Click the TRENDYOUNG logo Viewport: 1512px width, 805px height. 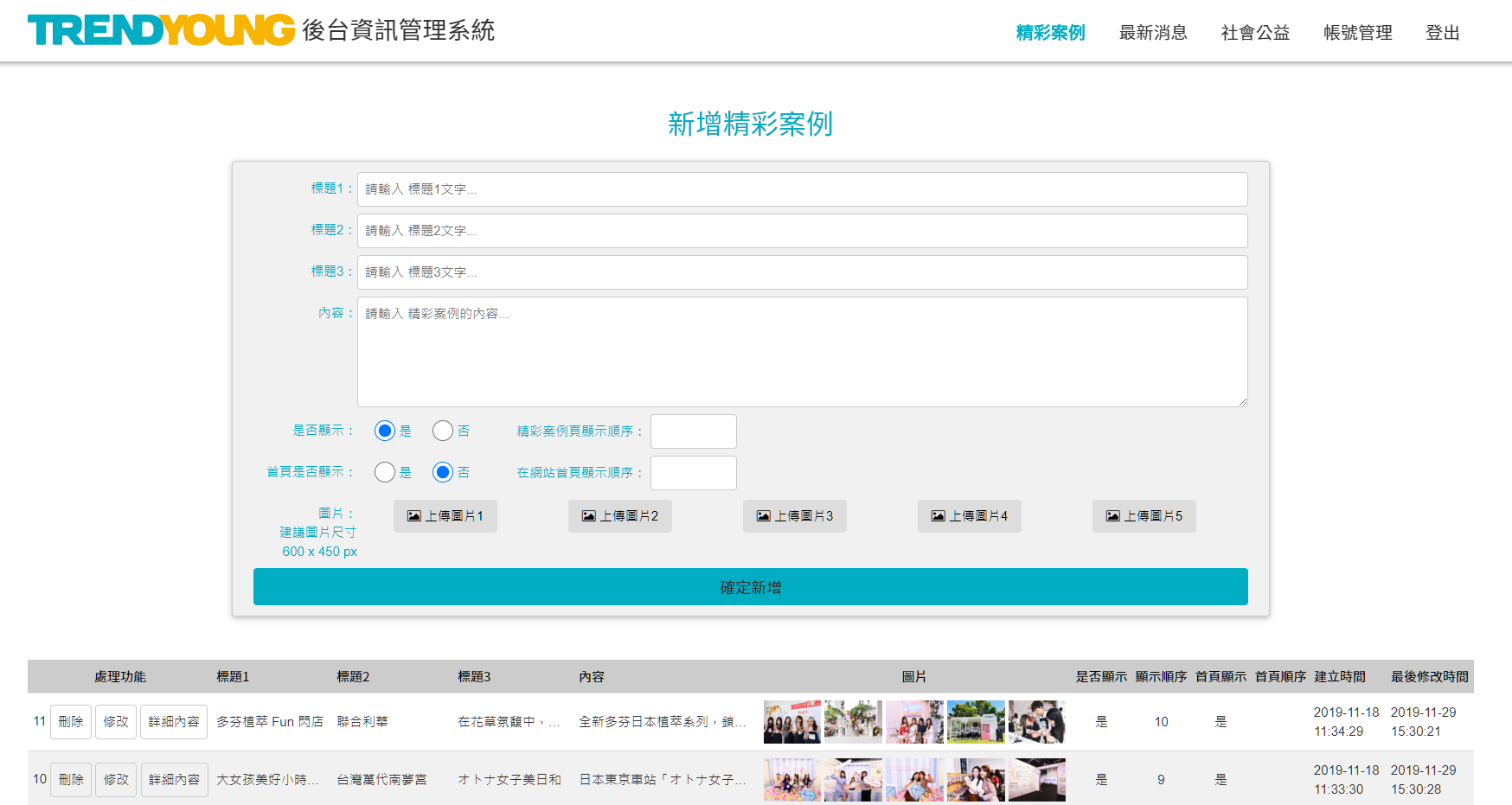tap(162, 30)
